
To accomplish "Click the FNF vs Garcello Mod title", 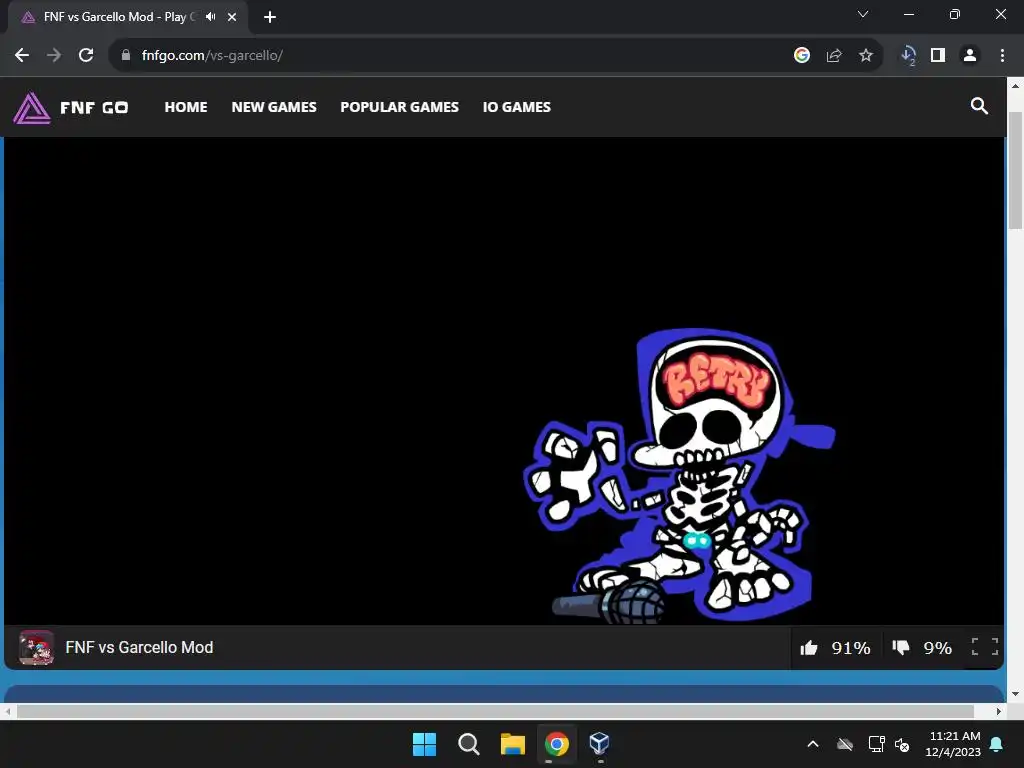I will [139, 647].
